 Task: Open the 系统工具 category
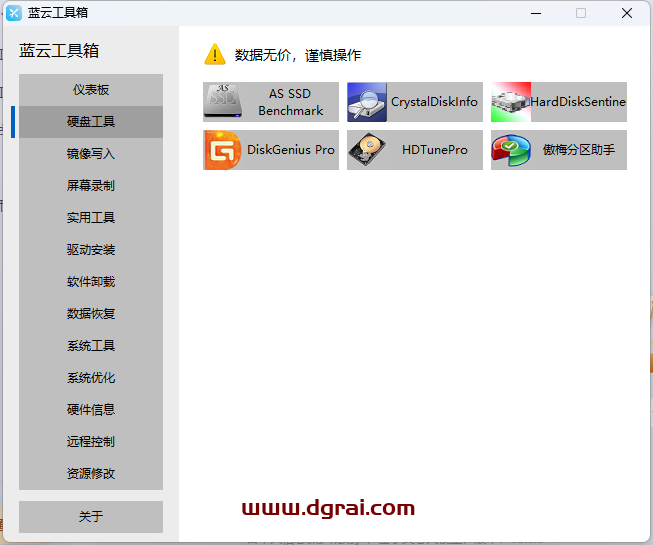point(91,346)
